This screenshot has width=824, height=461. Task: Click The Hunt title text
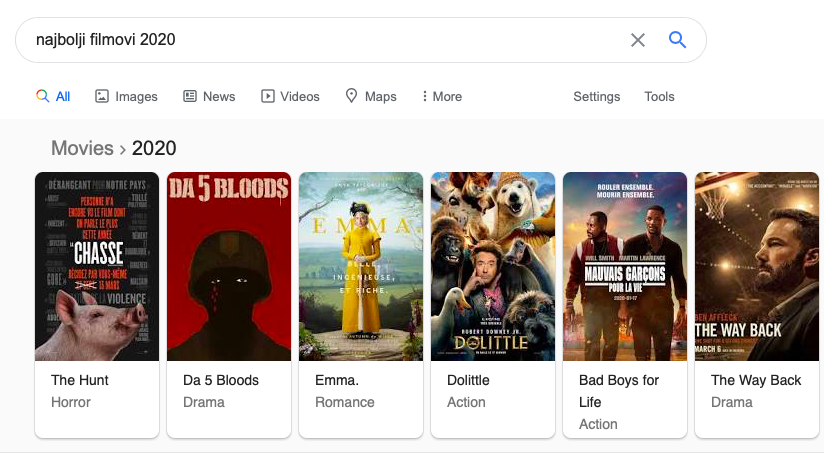point(79,380)
